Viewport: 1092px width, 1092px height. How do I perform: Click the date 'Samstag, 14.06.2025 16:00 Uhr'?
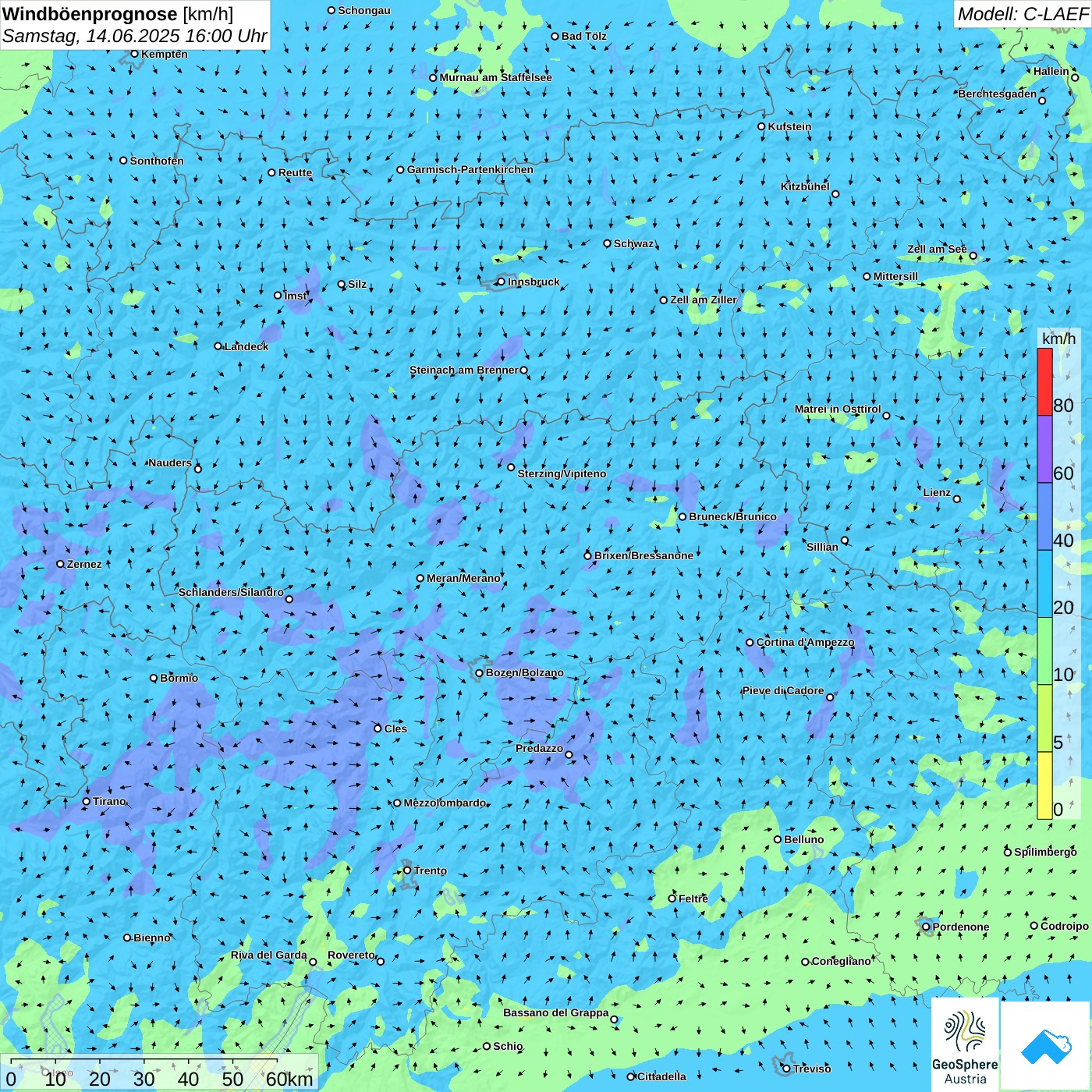point(135,36)
